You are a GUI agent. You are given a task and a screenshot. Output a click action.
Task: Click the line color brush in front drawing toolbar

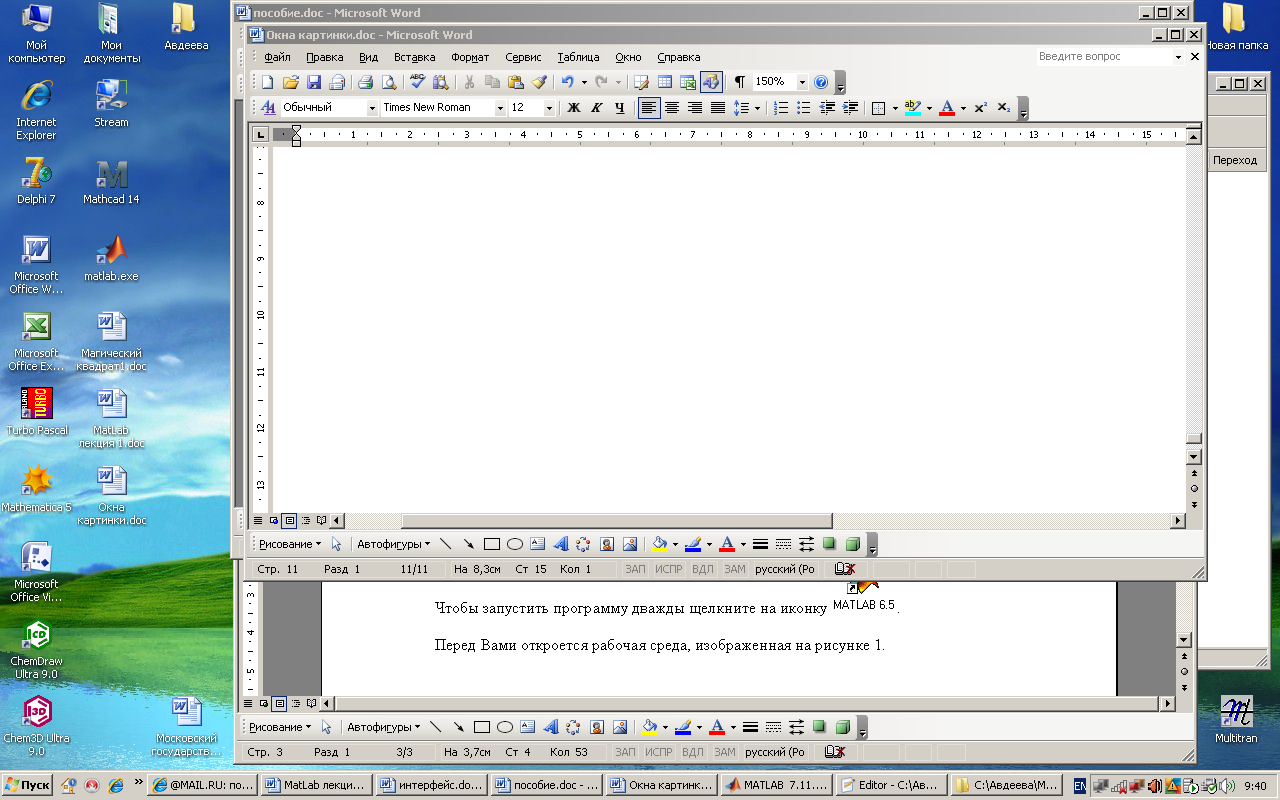pyautogui.click(x=693, y=544)
